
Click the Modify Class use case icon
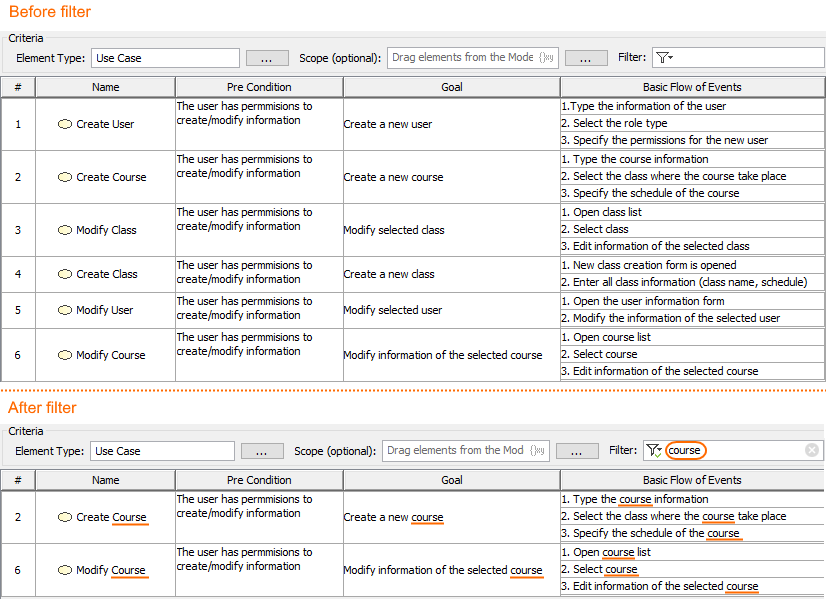65,230
